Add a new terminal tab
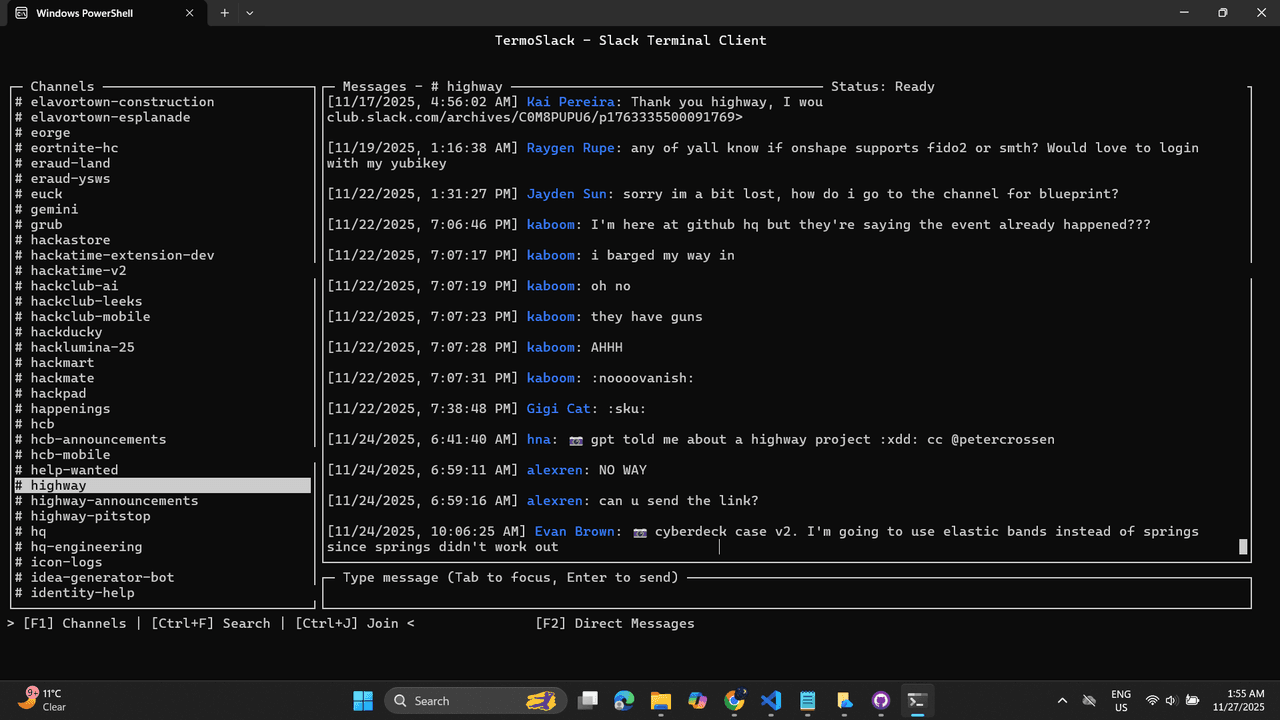The image size is (1280, 720). coord(224,13)
